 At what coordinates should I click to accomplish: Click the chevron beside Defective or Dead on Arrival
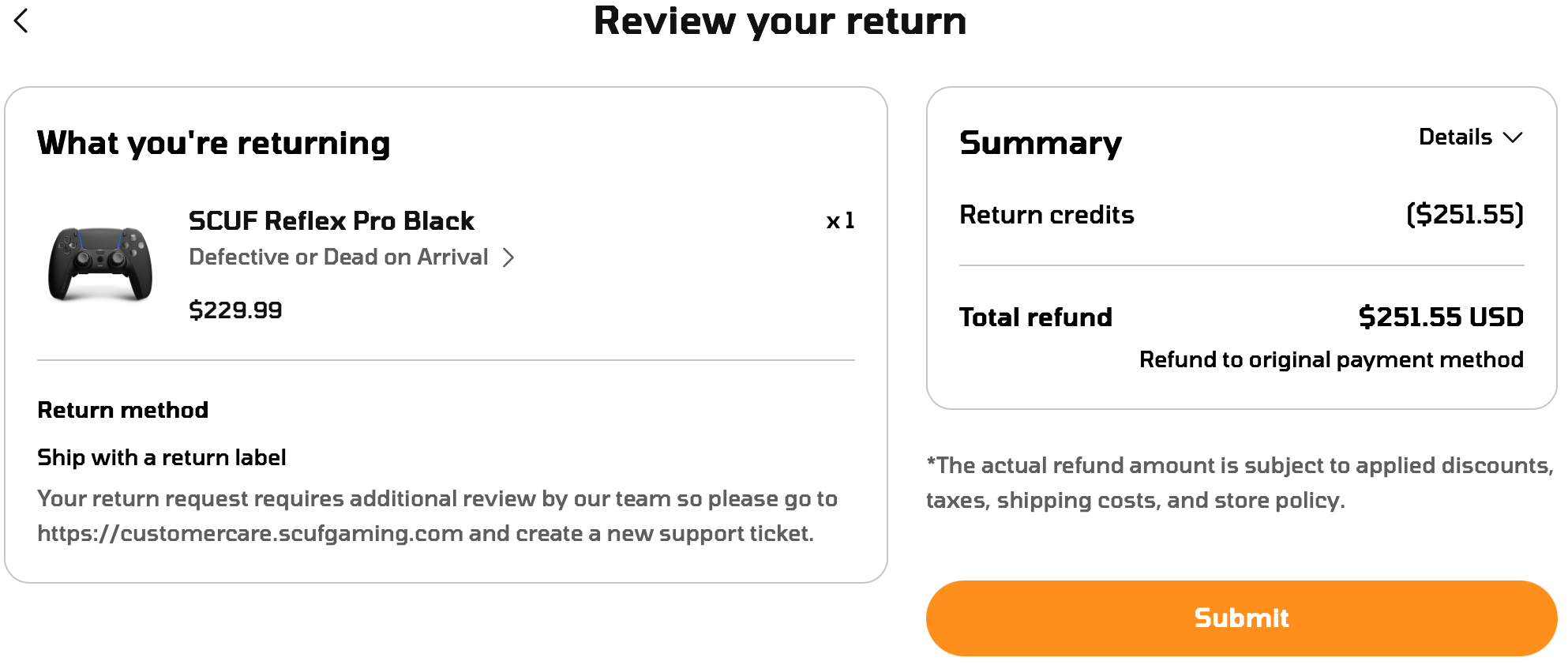(508, 257)
